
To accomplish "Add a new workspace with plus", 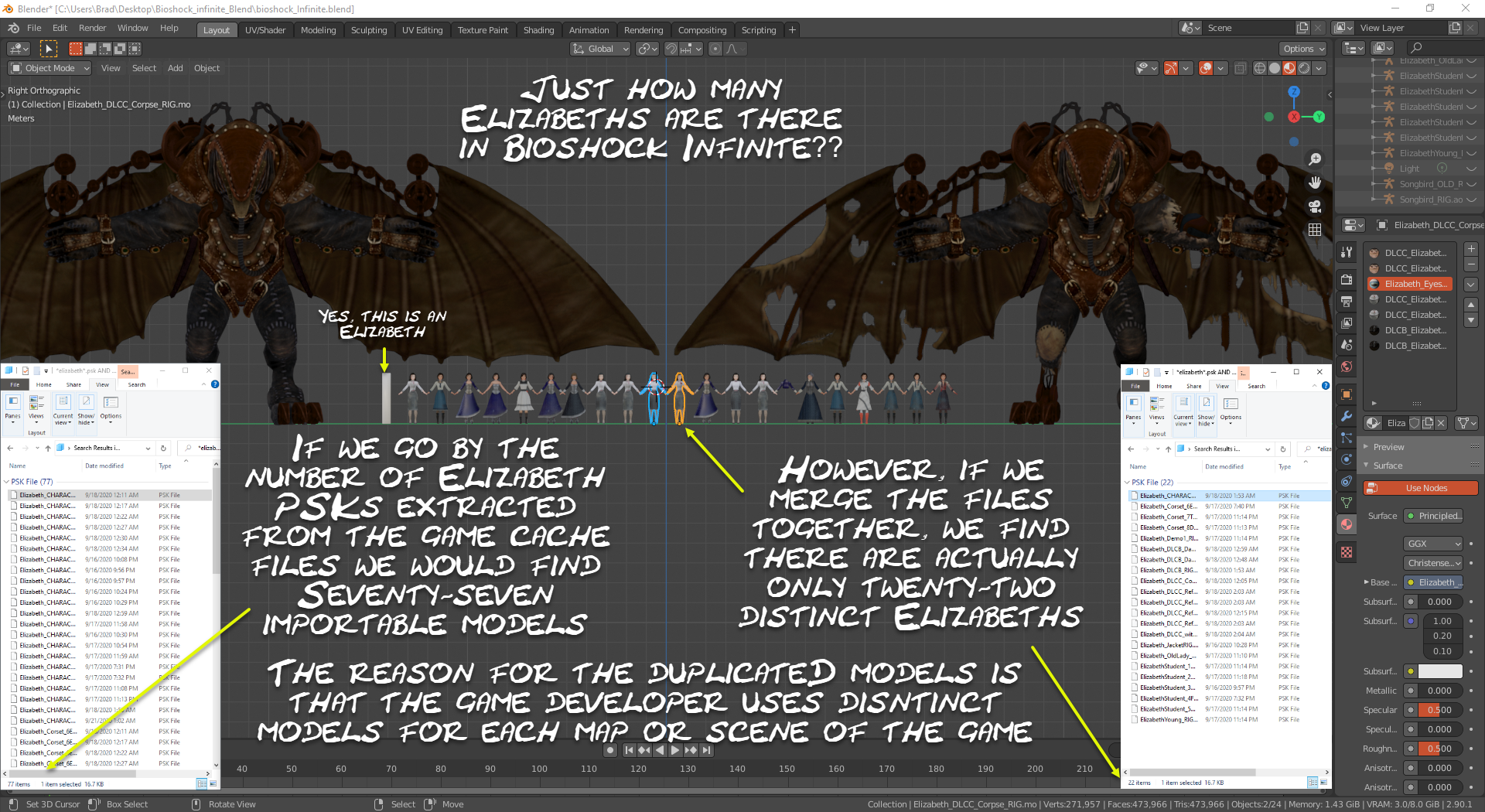I will pos(792,30).
